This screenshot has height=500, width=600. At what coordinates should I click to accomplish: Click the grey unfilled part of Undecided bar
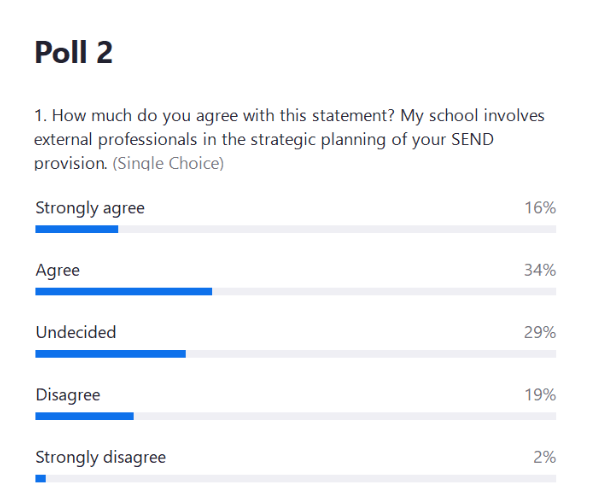tap(371, 353)
